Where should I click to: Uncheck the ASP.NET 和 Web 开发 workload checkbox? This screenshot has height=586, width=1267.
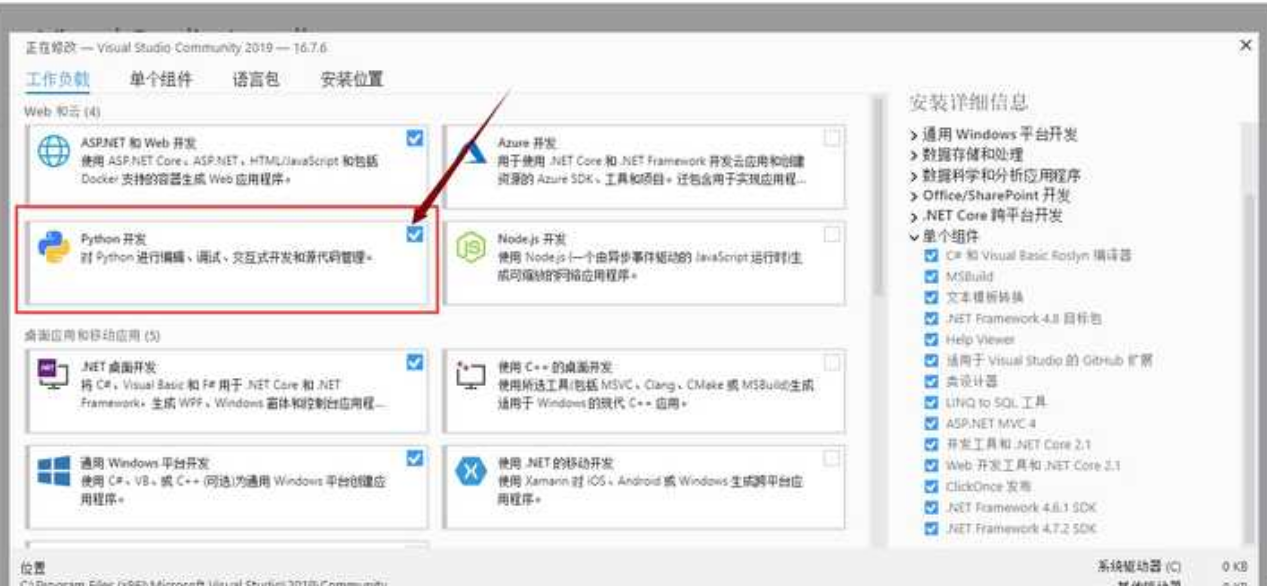point(416,138)
